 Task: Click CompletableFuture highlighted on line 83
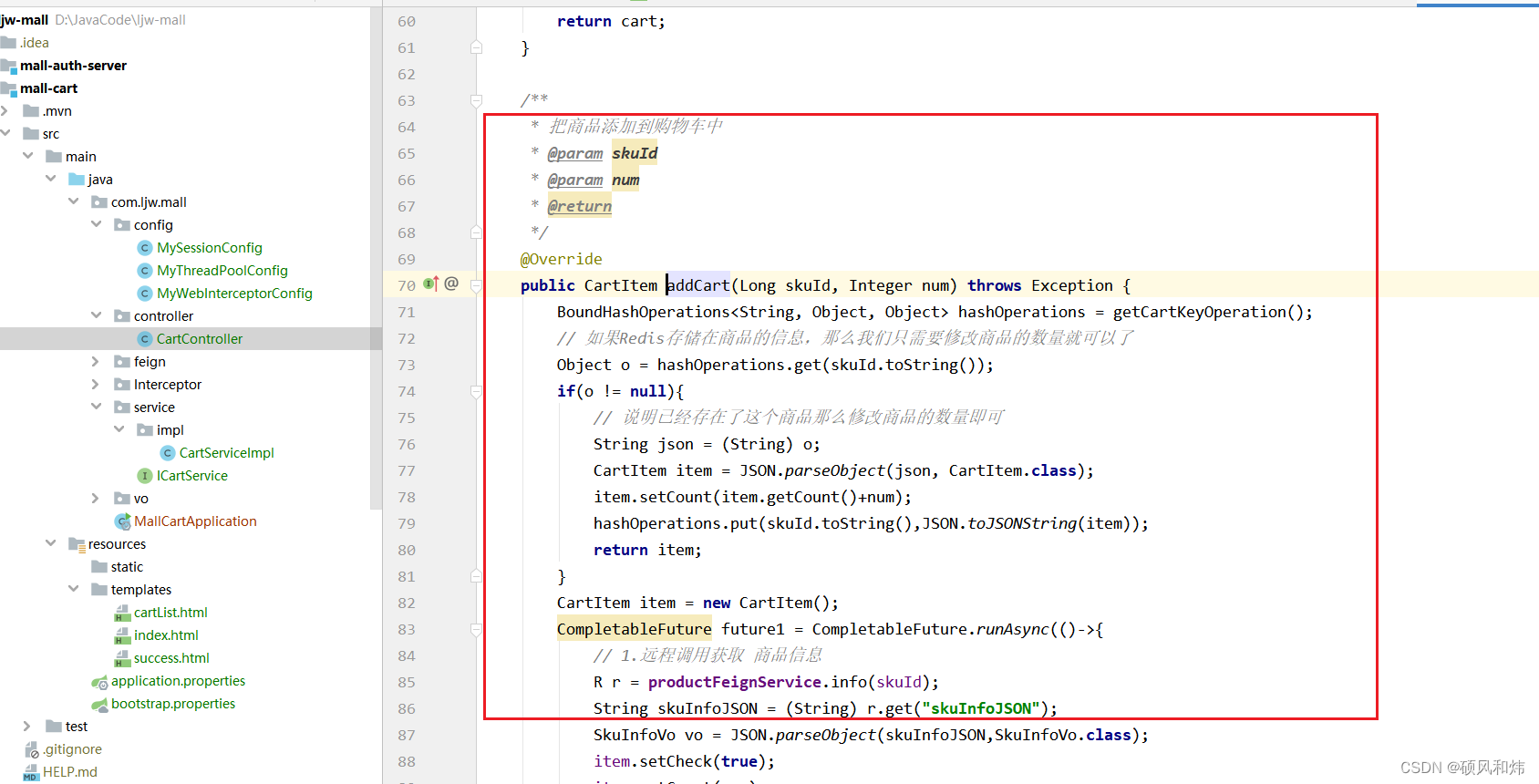[x=634, y=629]
